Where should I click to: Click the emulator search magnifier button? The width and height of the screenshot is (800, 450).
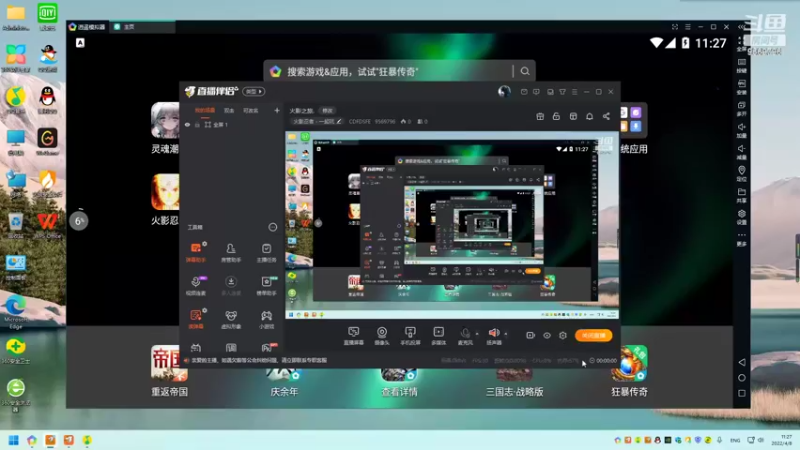525,71
